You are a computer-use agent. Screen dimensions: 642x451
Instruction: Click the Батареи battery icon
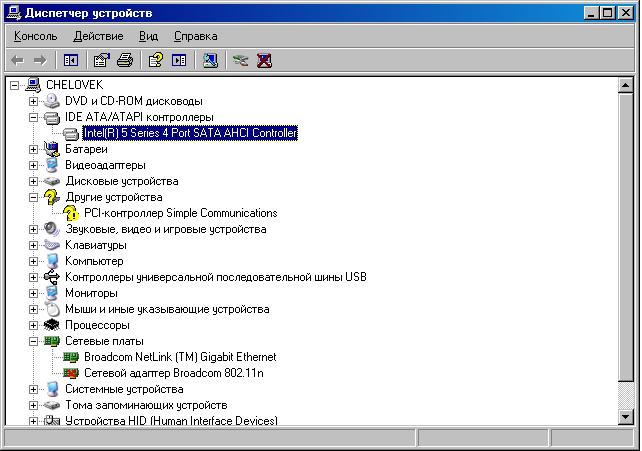click(x=52, y=149)
